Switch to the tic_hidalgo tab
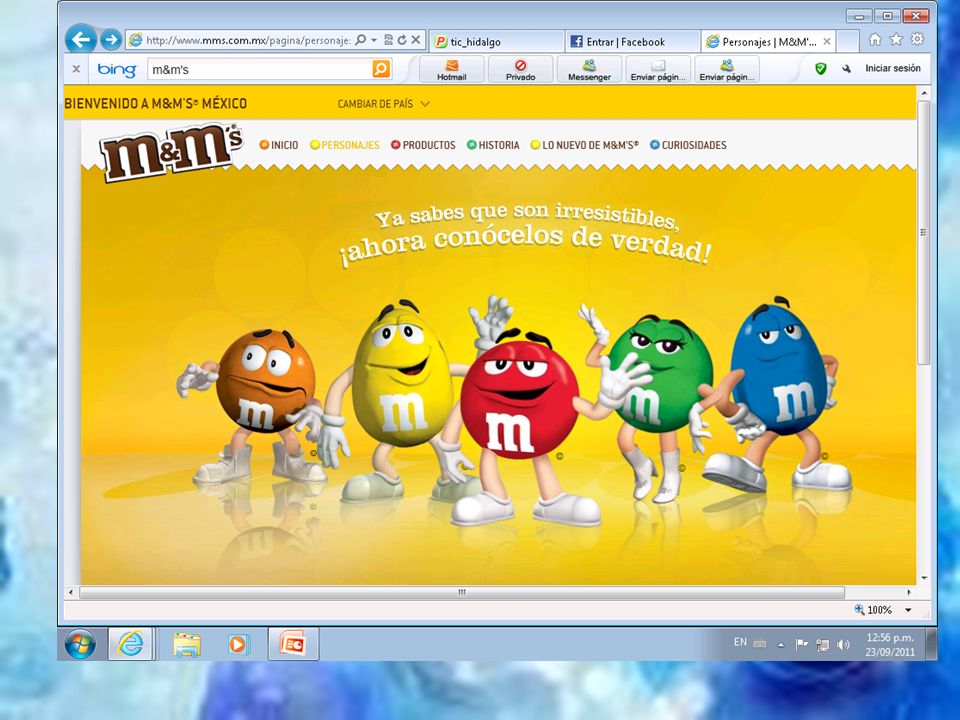960x720 pixels. click(496, 42)
